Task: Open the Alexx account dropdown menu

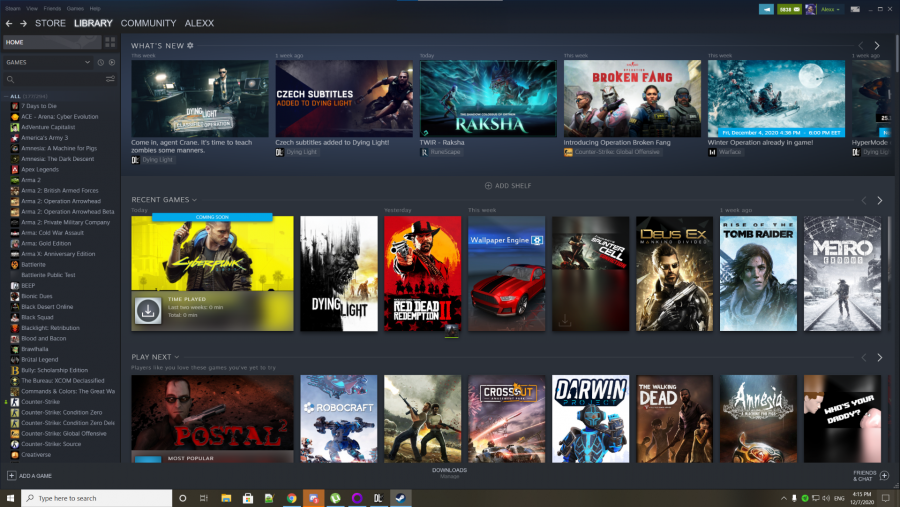Action: click(830, 9)
